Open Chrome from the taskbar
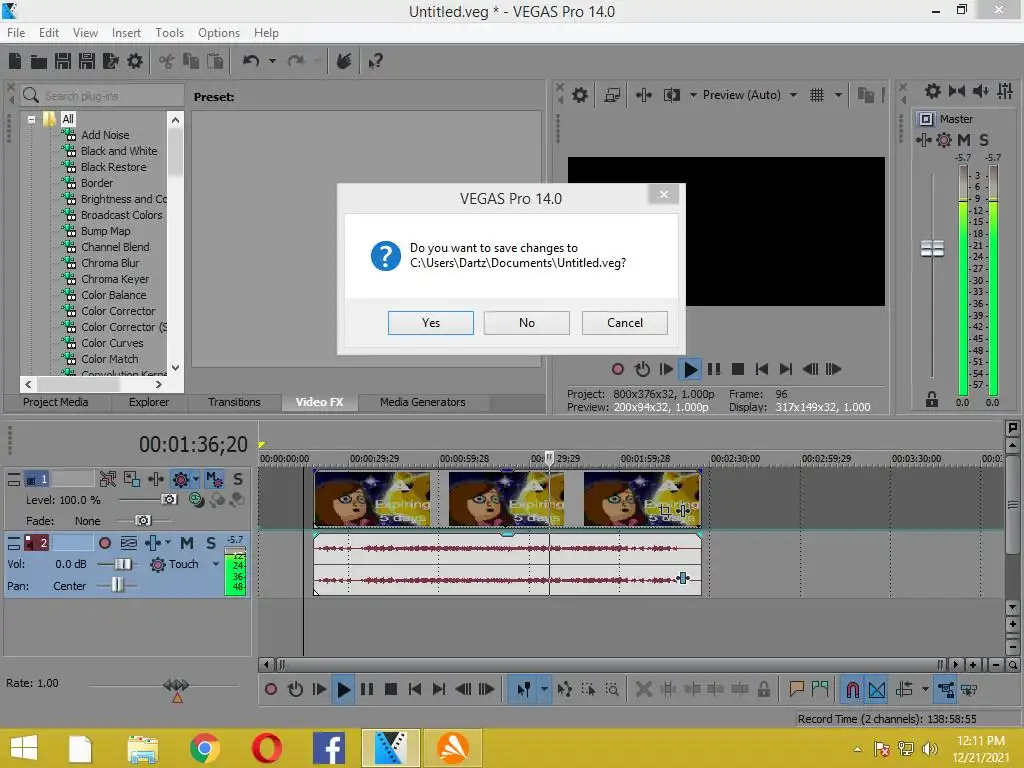The image size is (1024, 768). click(x=204, y=748)
